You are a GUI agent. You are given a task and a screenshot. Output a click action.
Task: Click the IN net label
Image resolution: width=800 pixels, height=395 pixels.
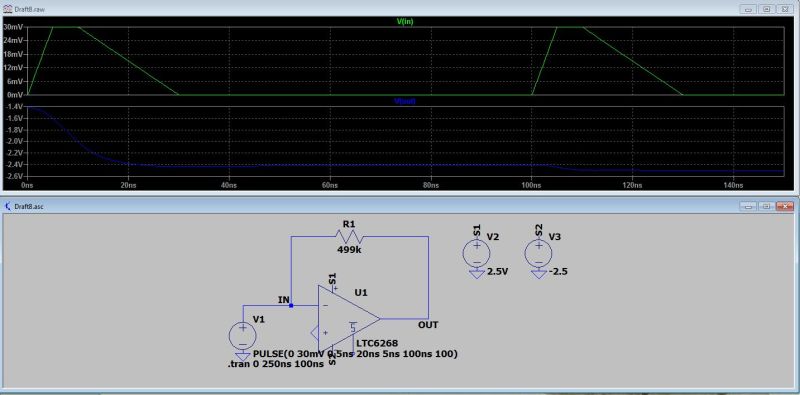(284, 300)
